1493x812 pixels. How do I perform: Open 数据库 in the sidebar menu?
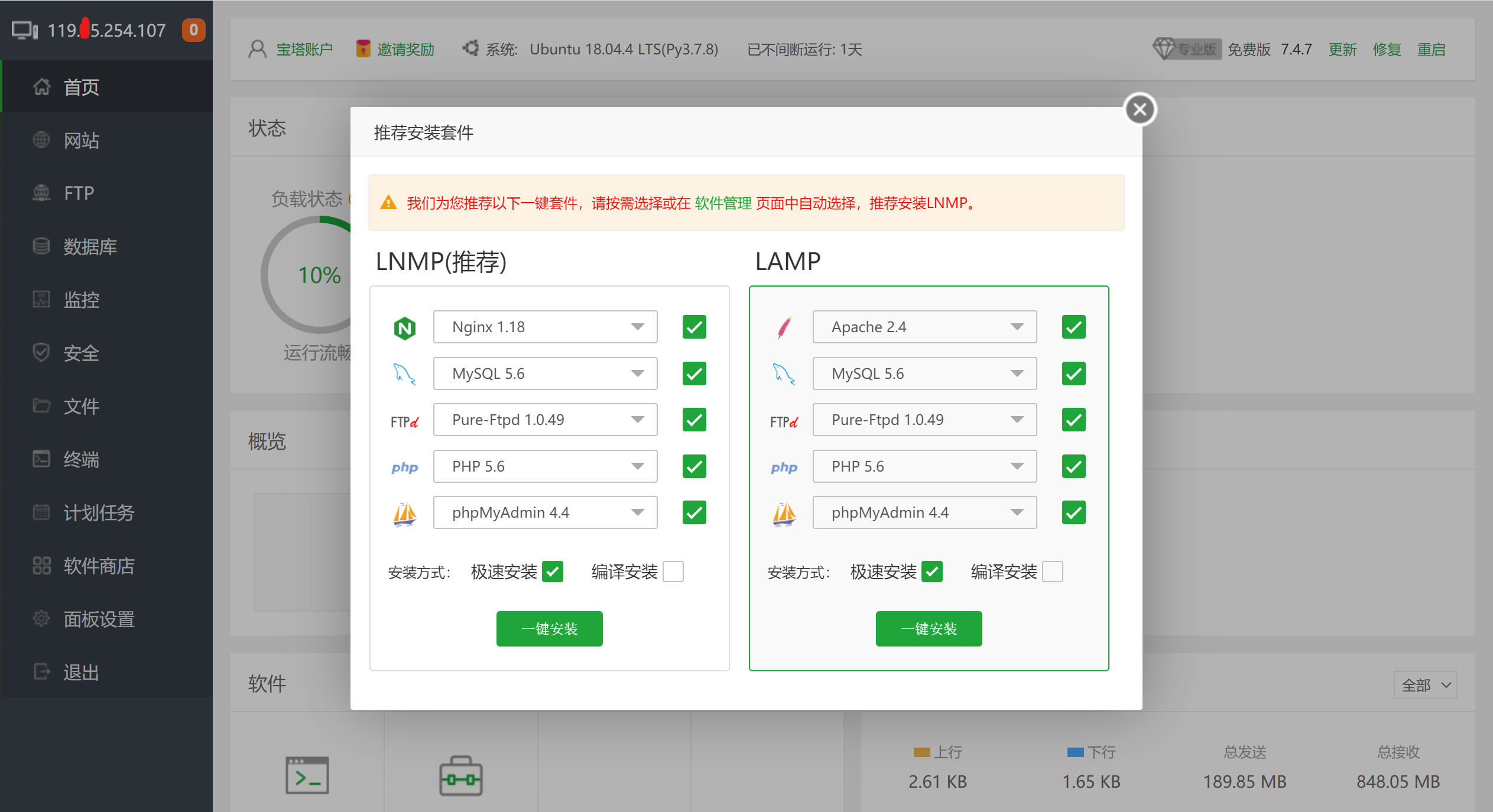pyautogui.click(x=106, y=246)
